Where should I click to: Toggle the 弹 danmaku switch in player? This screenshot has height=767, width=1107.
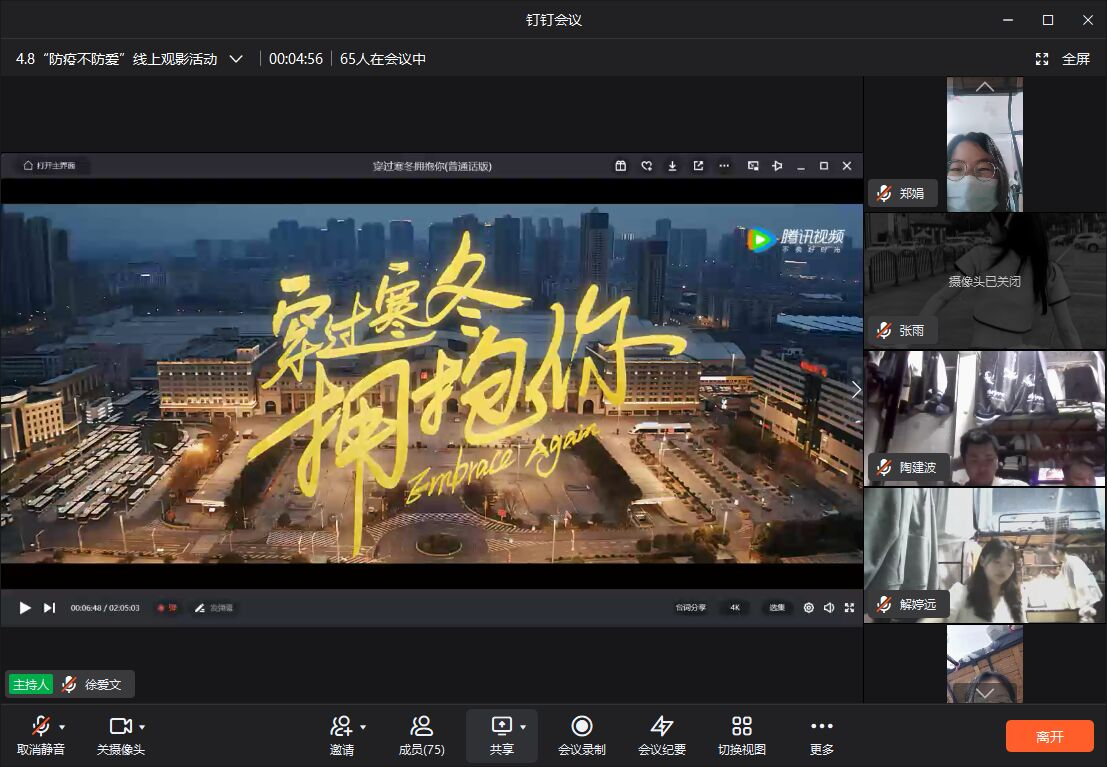(167, 607)
